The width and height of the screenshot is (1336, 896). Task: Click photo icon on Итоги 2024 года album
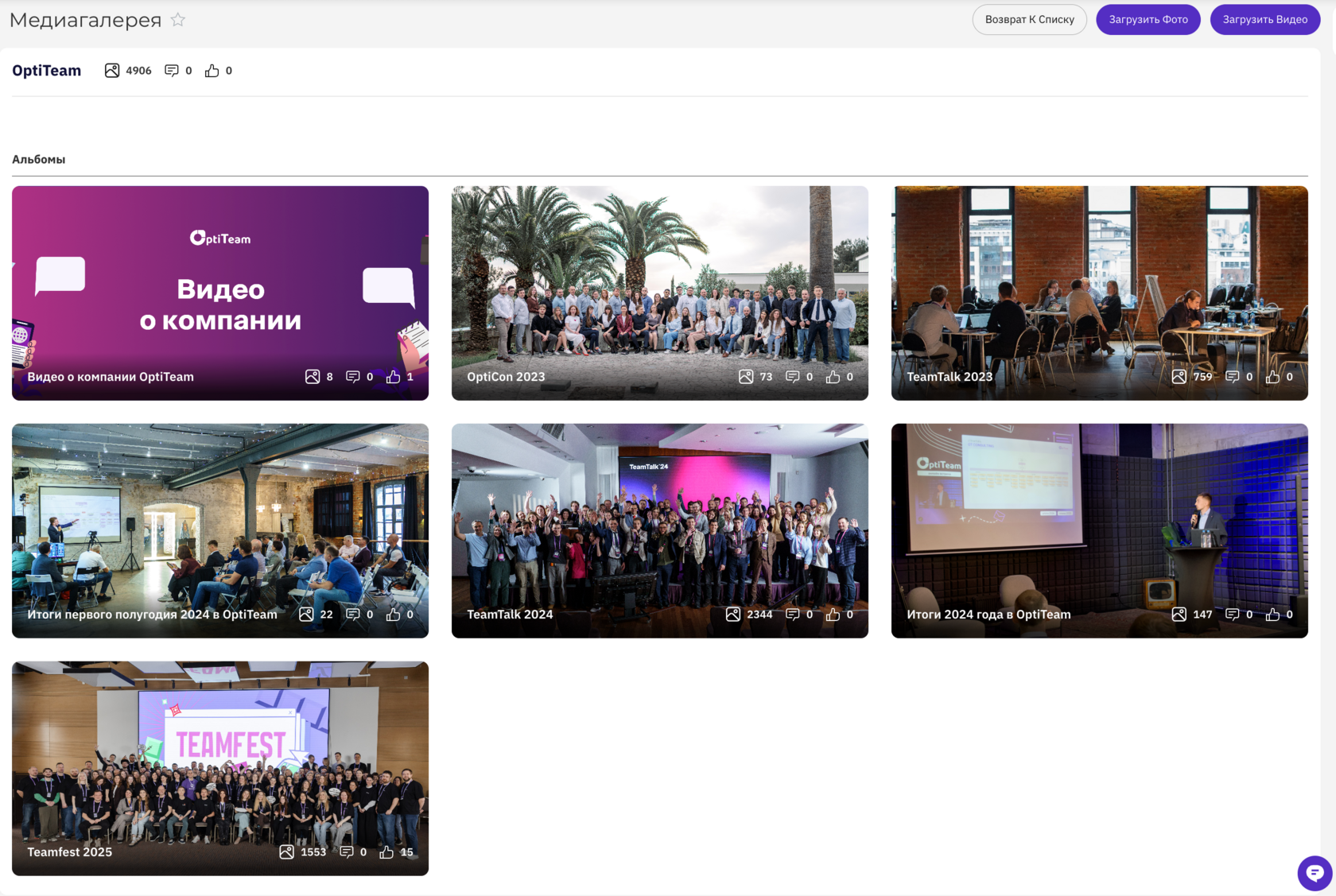[x=1179, y=615]
